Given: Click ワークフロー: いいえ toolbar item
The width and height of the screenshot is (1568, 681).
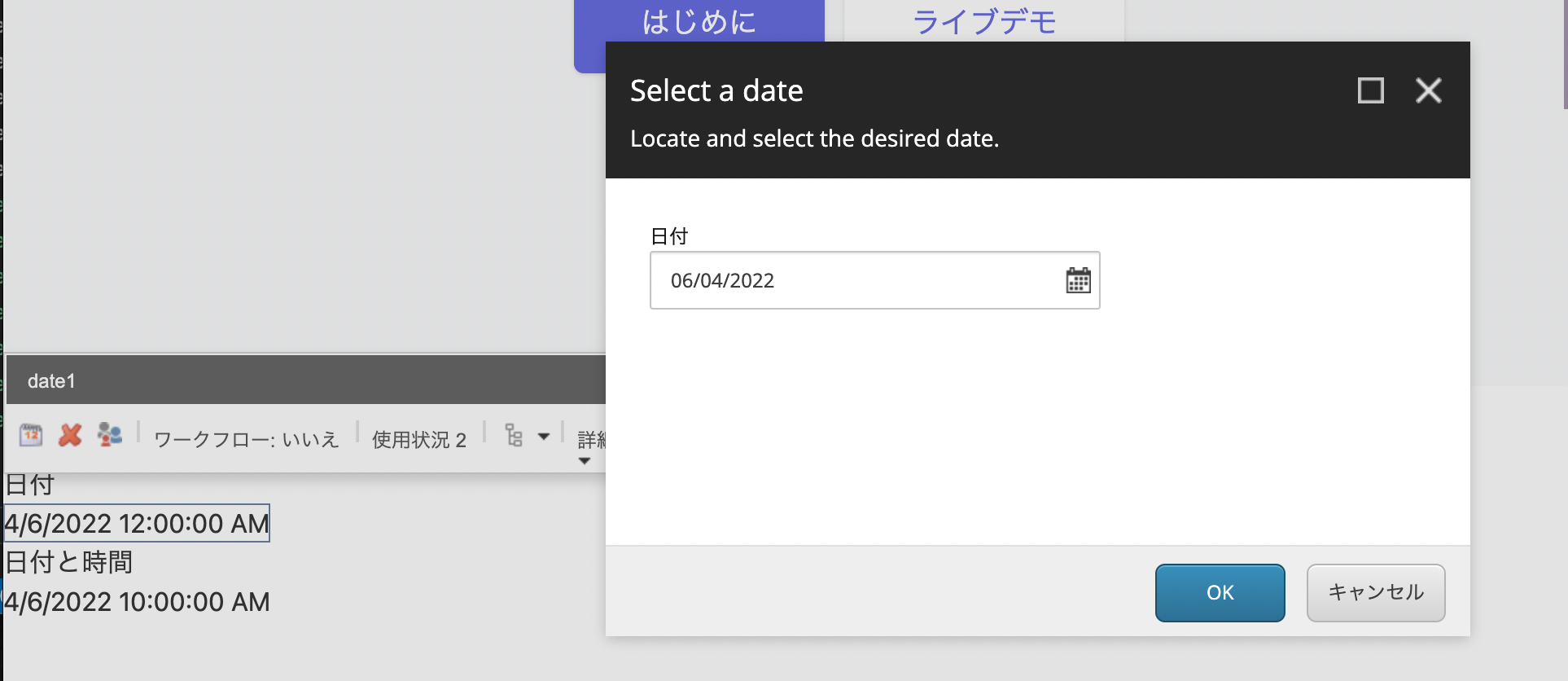Looking at the screenshot, I should 247,440.
